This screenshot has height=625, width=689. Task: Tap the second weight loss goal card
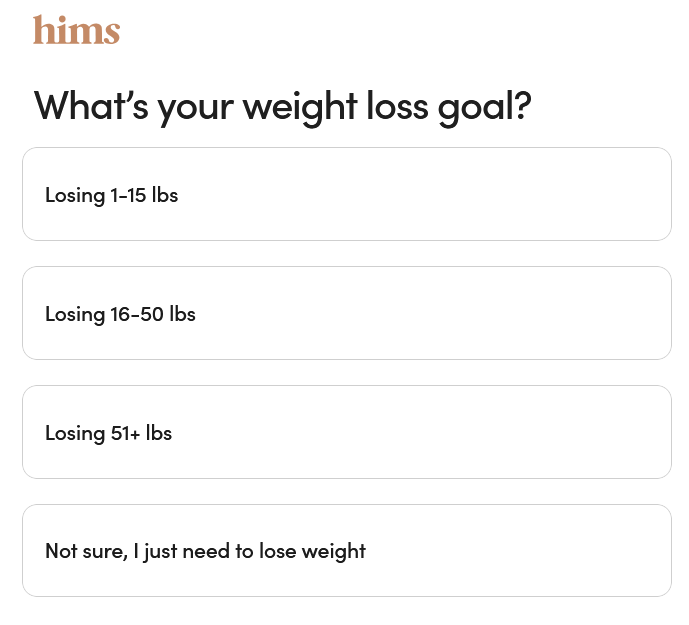click(x=346, y=313)
